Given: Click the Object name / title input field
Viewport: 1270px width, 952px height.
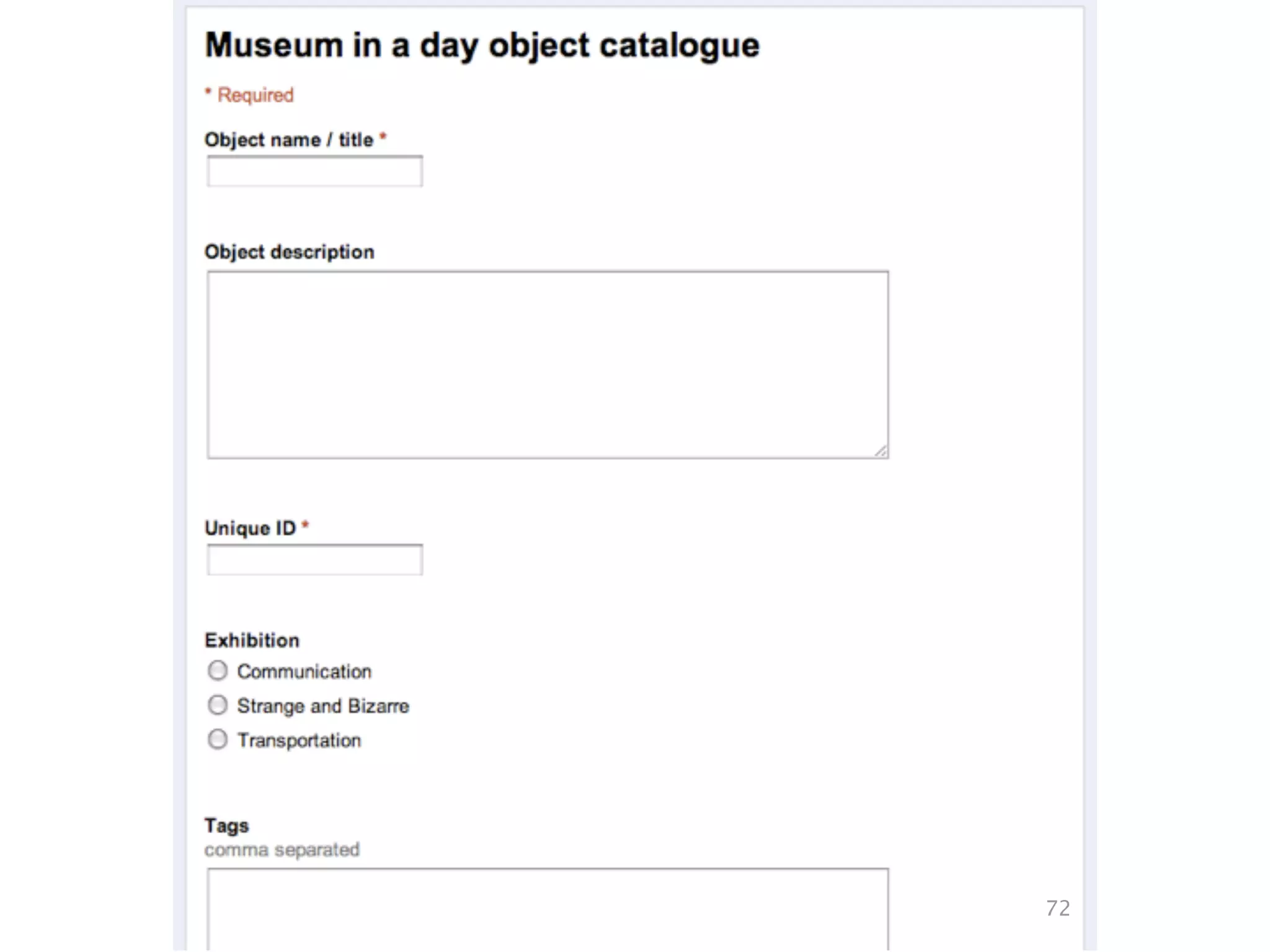Looking at the screenshot, I should click(315, 172).
